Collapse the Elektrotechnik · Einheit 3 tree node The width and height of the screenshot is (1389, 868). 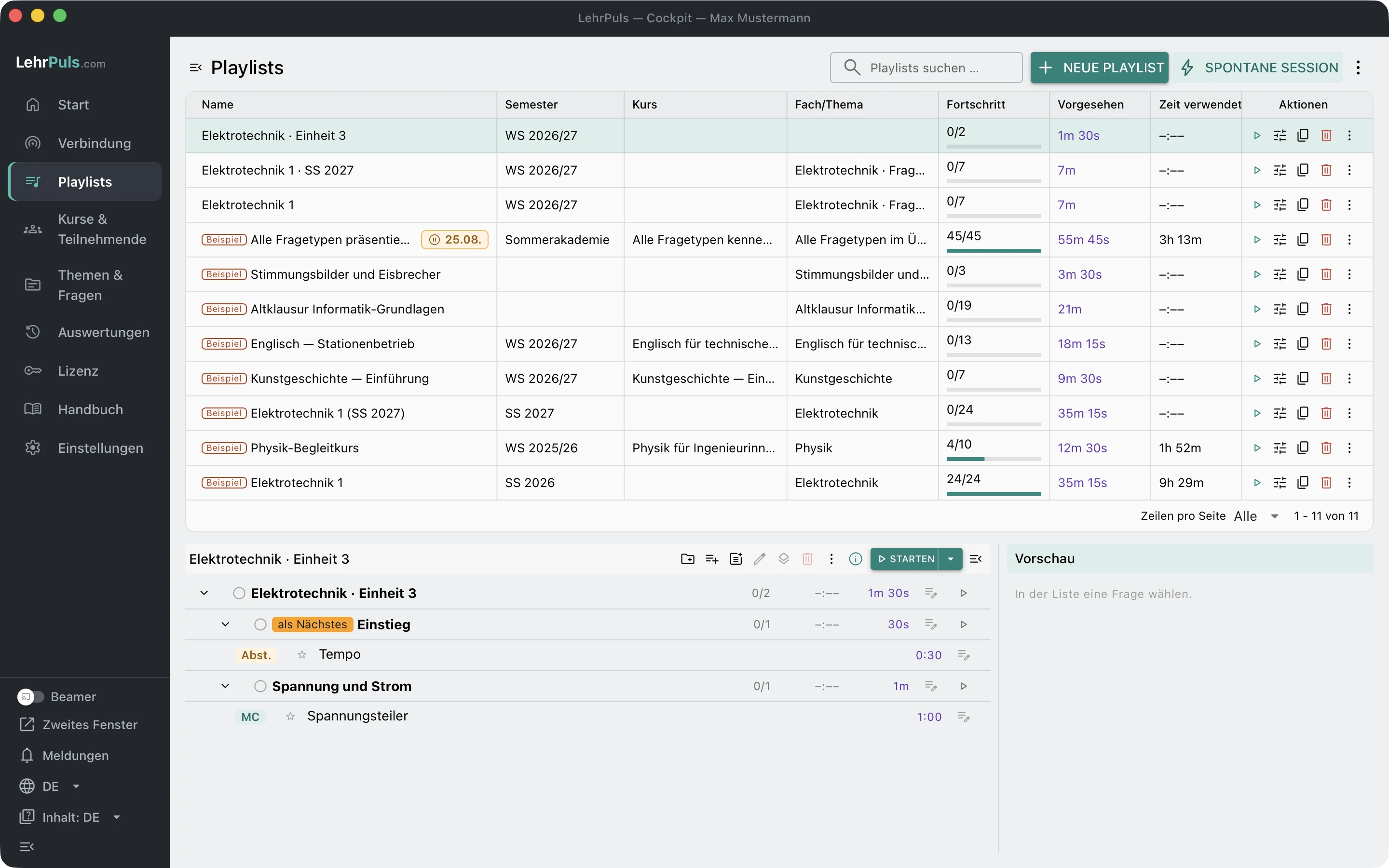(x=204, y=593)
